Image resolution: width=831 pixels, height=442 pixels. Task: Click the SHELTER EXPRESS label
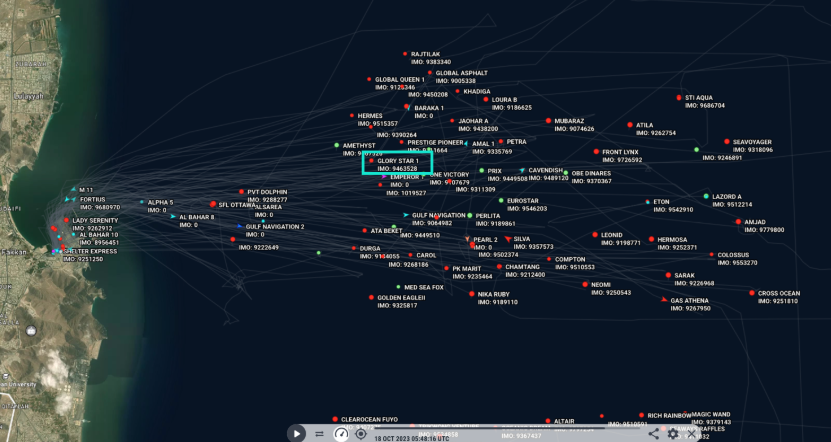click(x=90, y=251)
